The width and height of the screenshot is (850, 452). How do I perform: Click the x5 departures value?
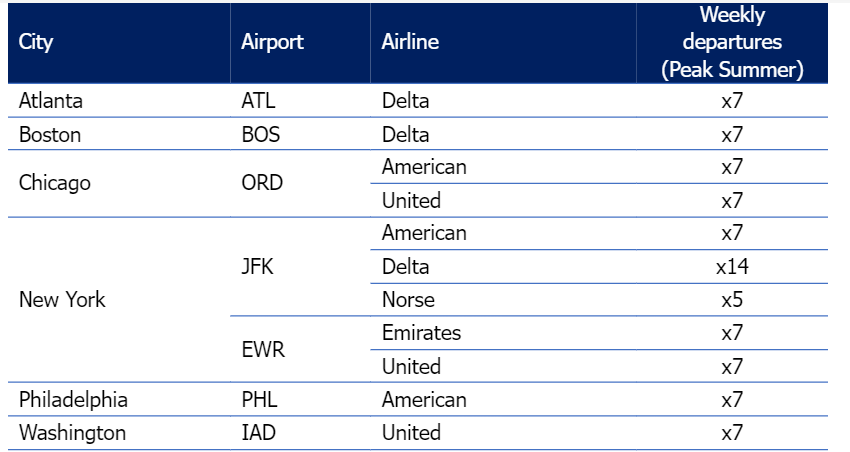click(x=732, y=300)
